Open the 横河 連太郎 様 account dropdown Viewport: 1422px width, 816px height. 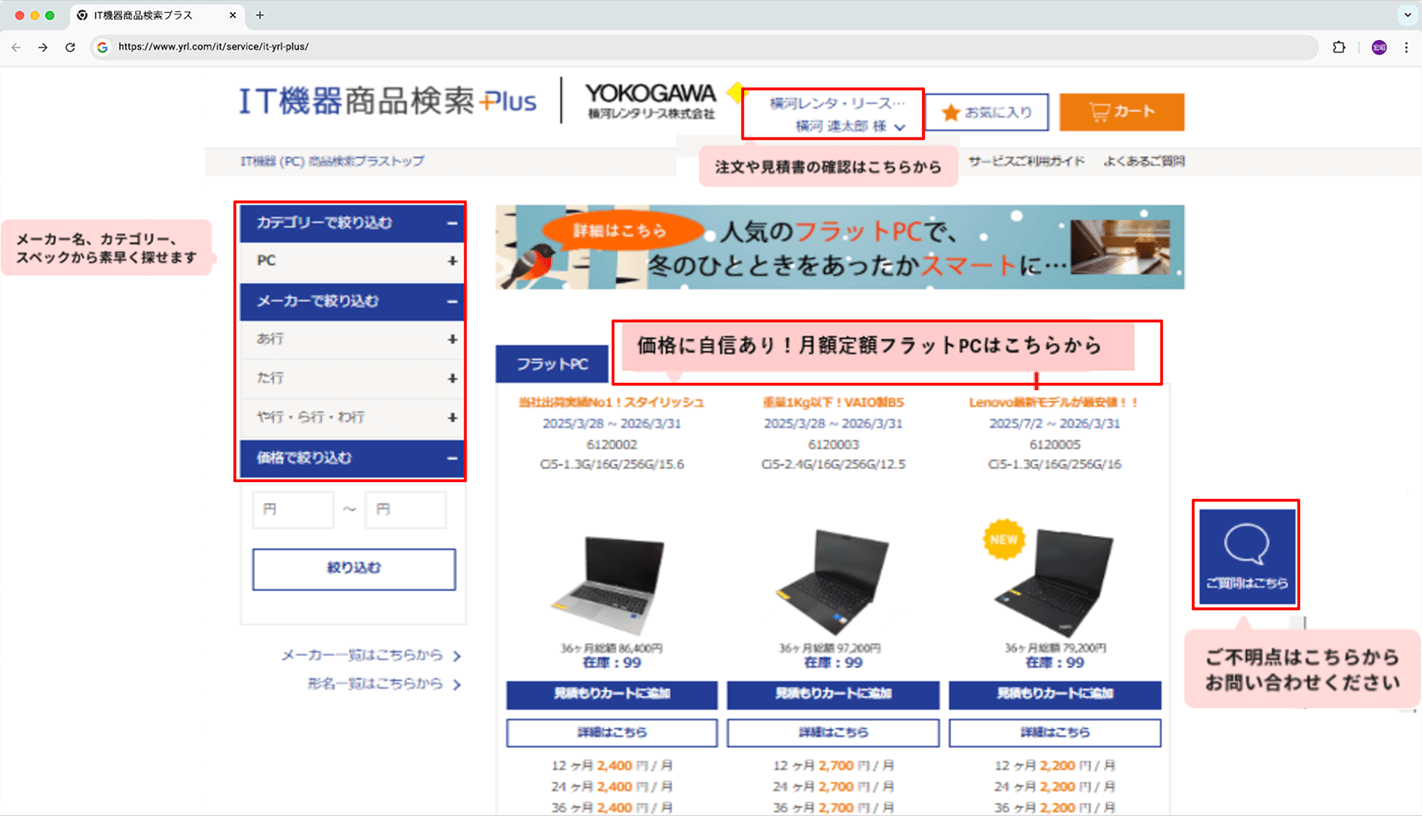click(x=835, y=113)
